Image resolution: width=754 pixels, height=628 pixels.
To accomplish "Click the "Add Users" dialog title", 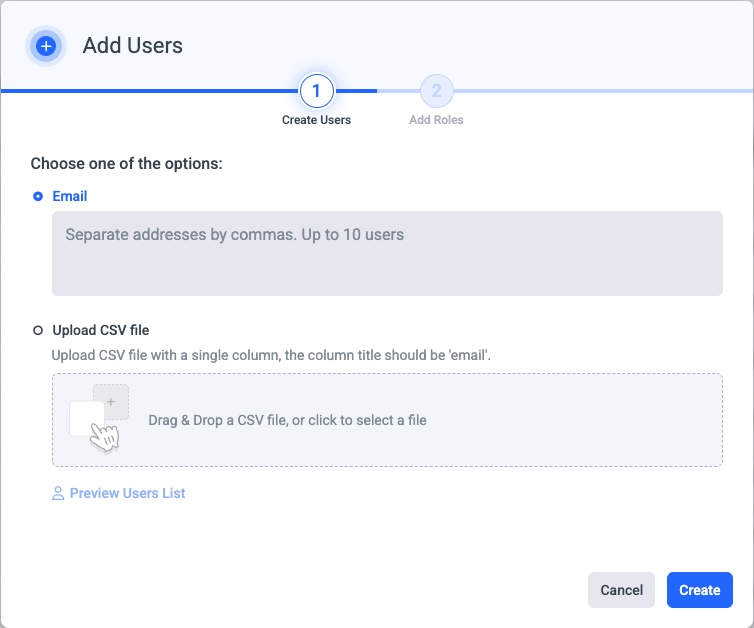I will coord(133,45).
